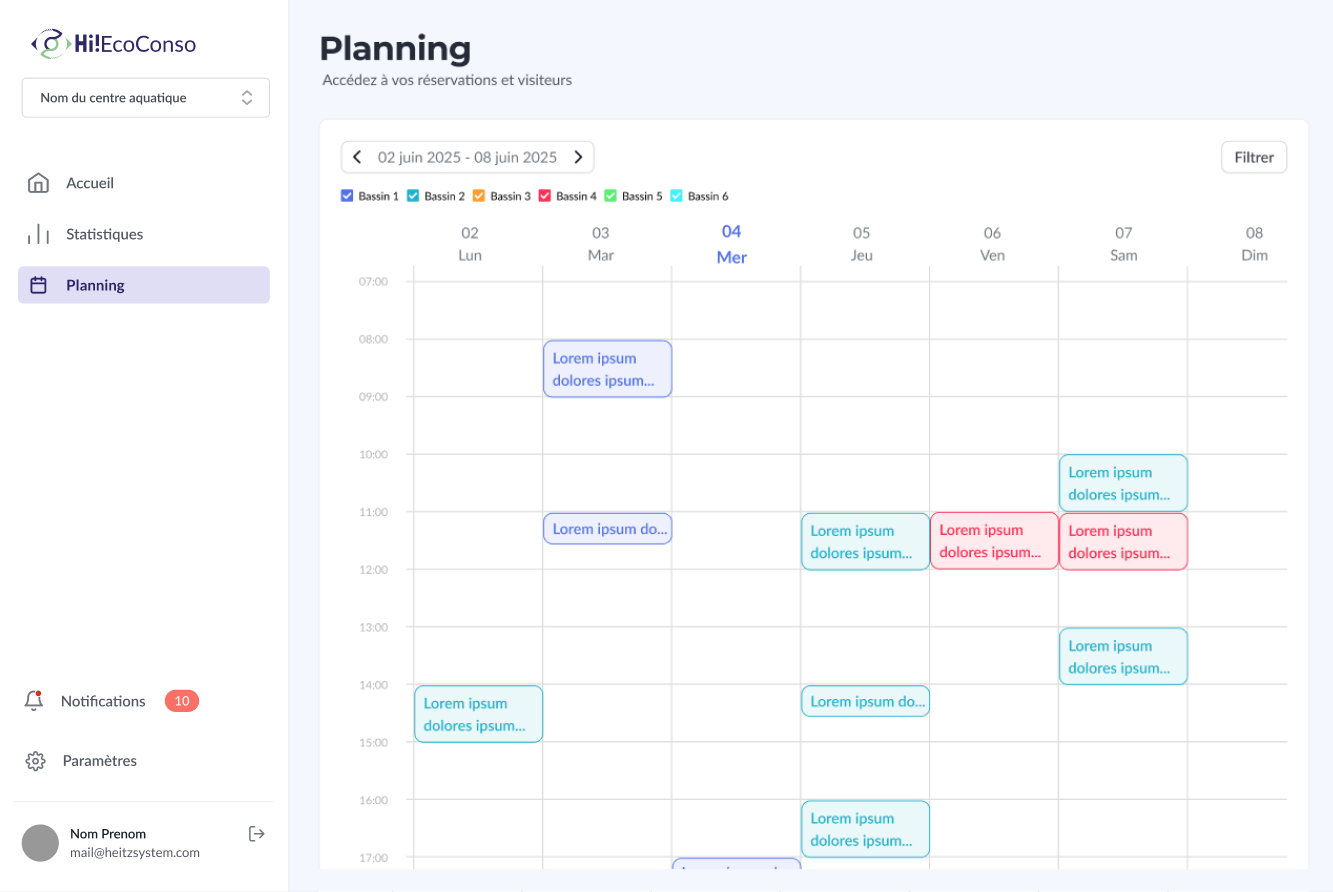The width and height of the screenshot is (1333, 892).
Task: Click the Notifications bell icon
Action: tap(34, 701)
